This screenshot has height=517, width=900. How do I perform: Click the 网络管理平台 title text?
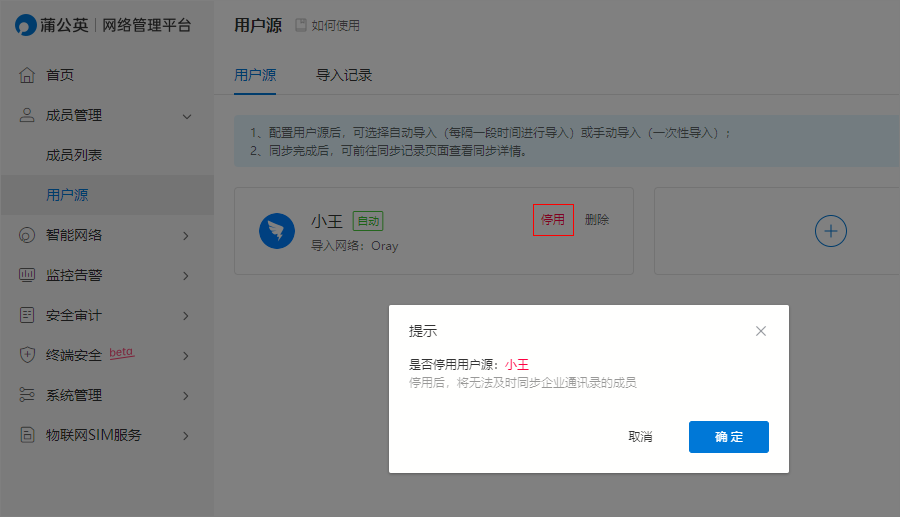(x=147, y=25)
